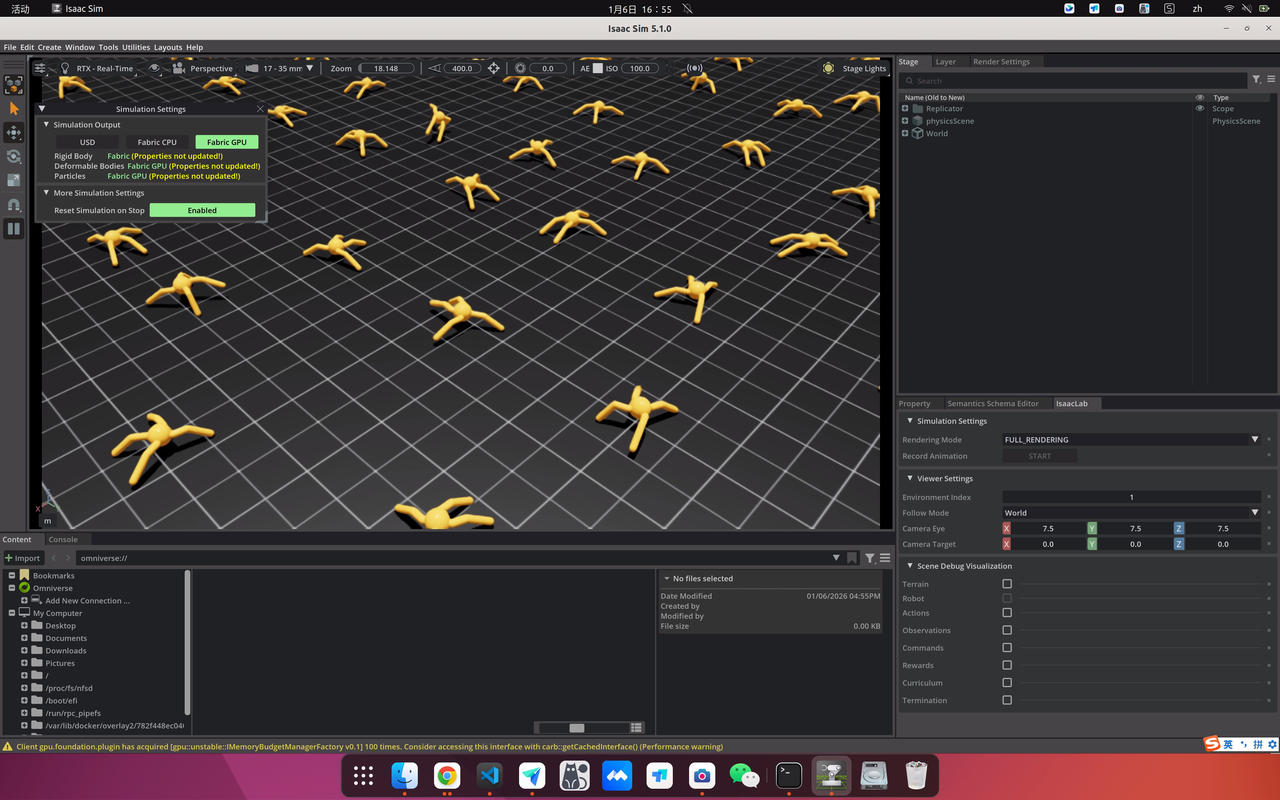Select the Rotate tool in left toolbar
Viewport: 1280px width, 800px height.
coord(14,156)
